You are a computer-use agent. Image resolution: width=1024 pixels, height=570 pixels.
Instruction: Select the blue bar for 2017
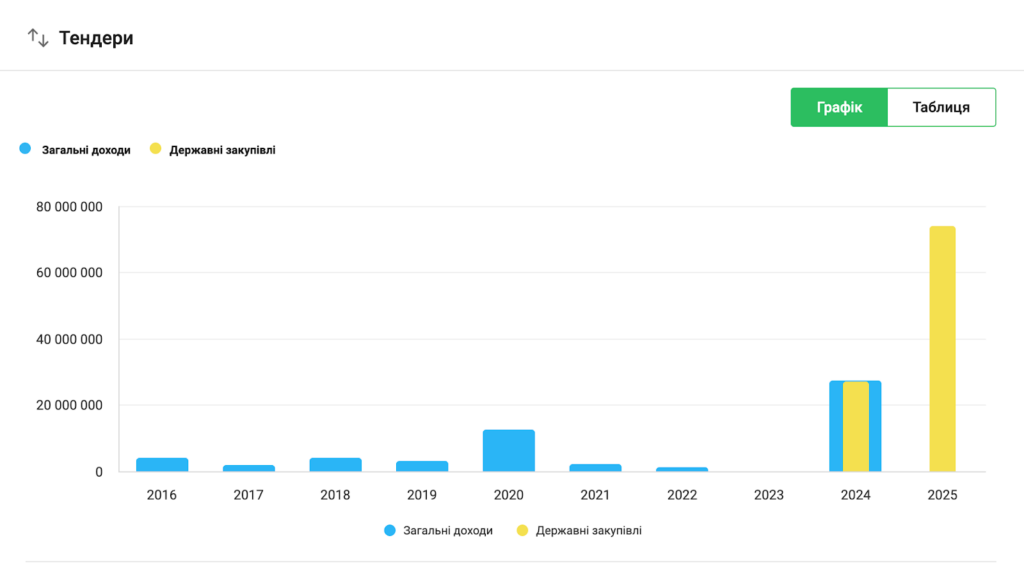[248, 468]
